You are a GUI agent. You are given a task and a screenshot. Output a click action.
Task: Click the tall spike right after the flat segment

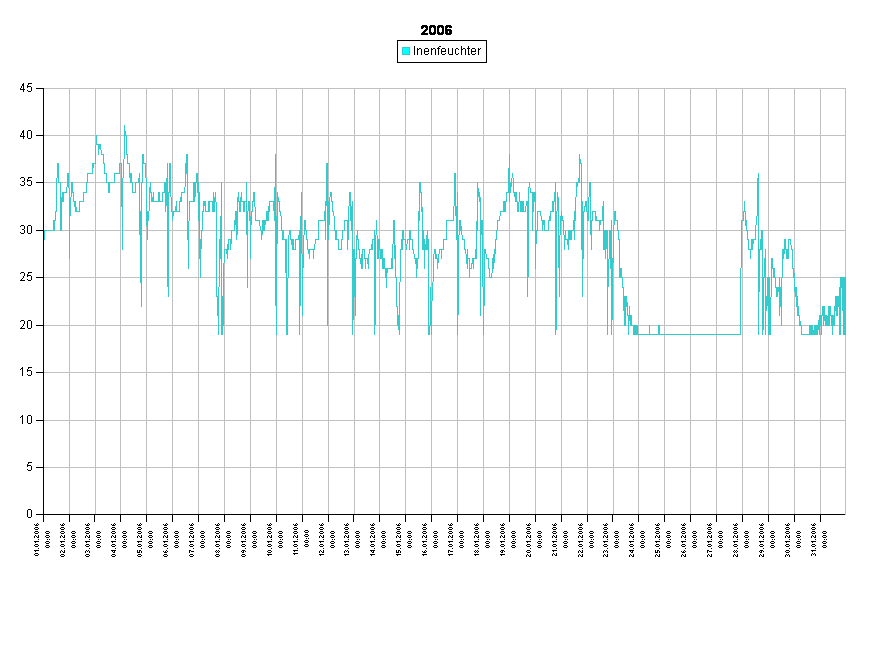pyautogui.click(x=758, y=175)
